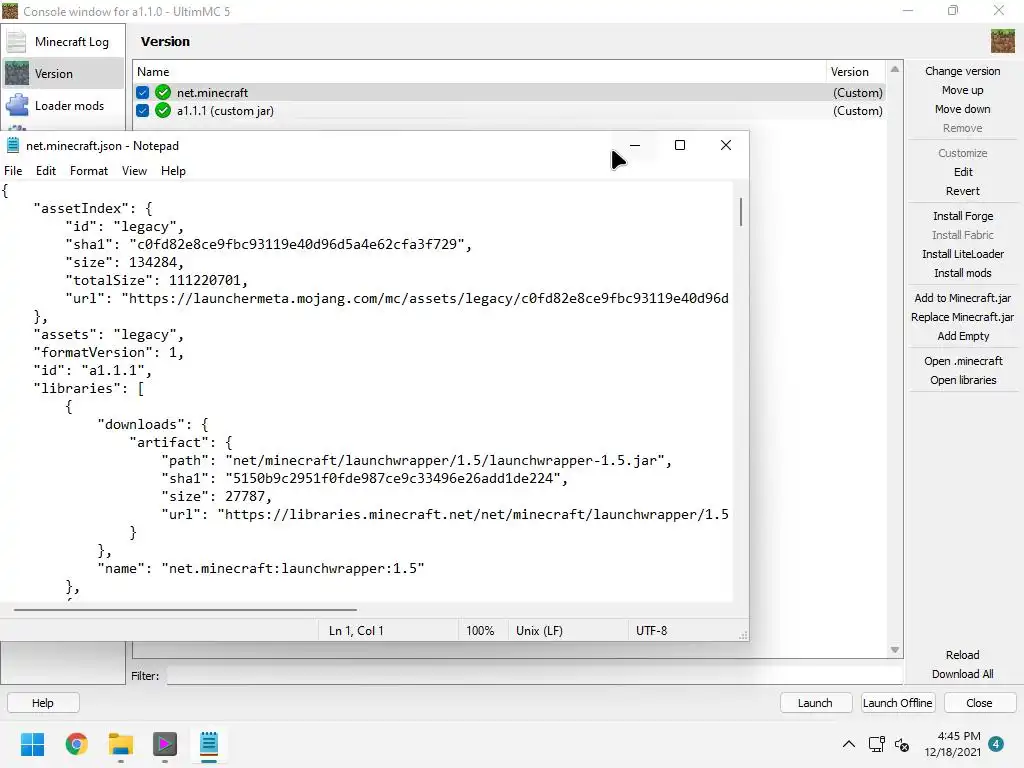Click Move up button
Viewport: 1024px width, 768px height.
(x=963, y=90)
